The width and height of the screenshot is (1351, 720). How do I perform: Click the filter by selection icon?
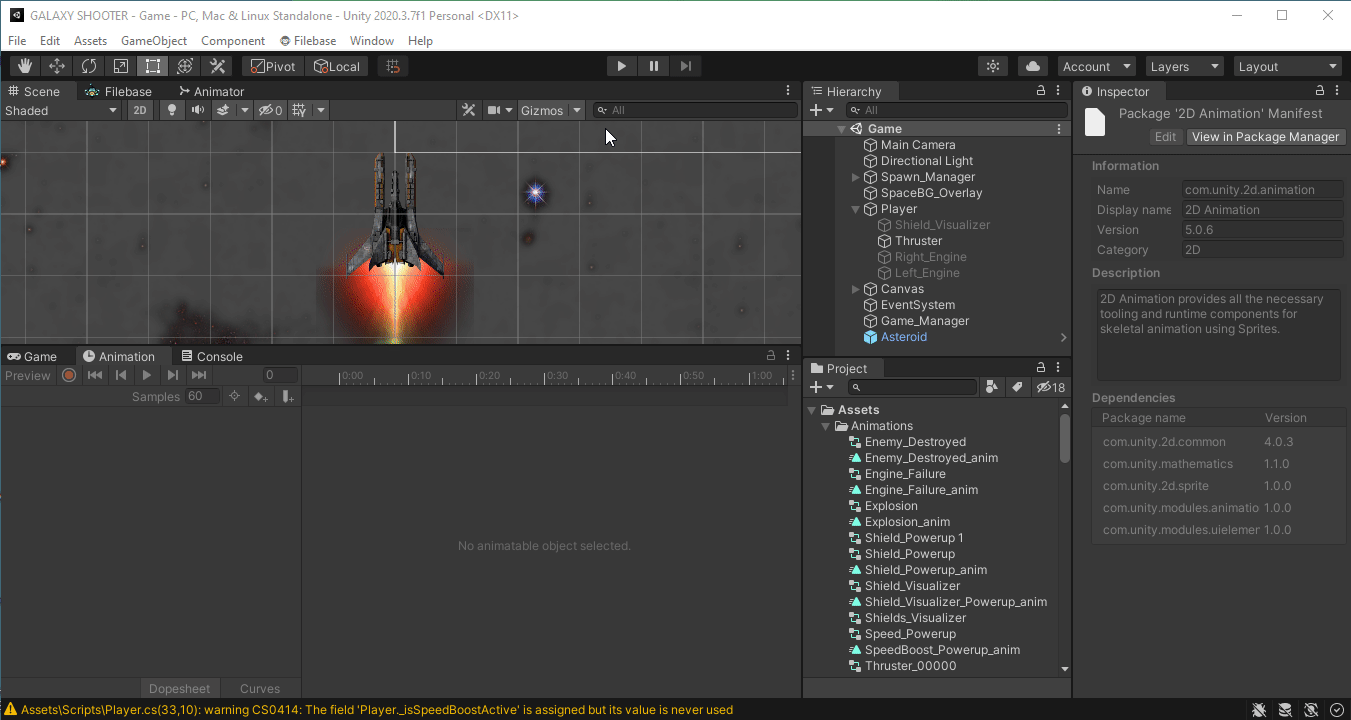point(234,396)
